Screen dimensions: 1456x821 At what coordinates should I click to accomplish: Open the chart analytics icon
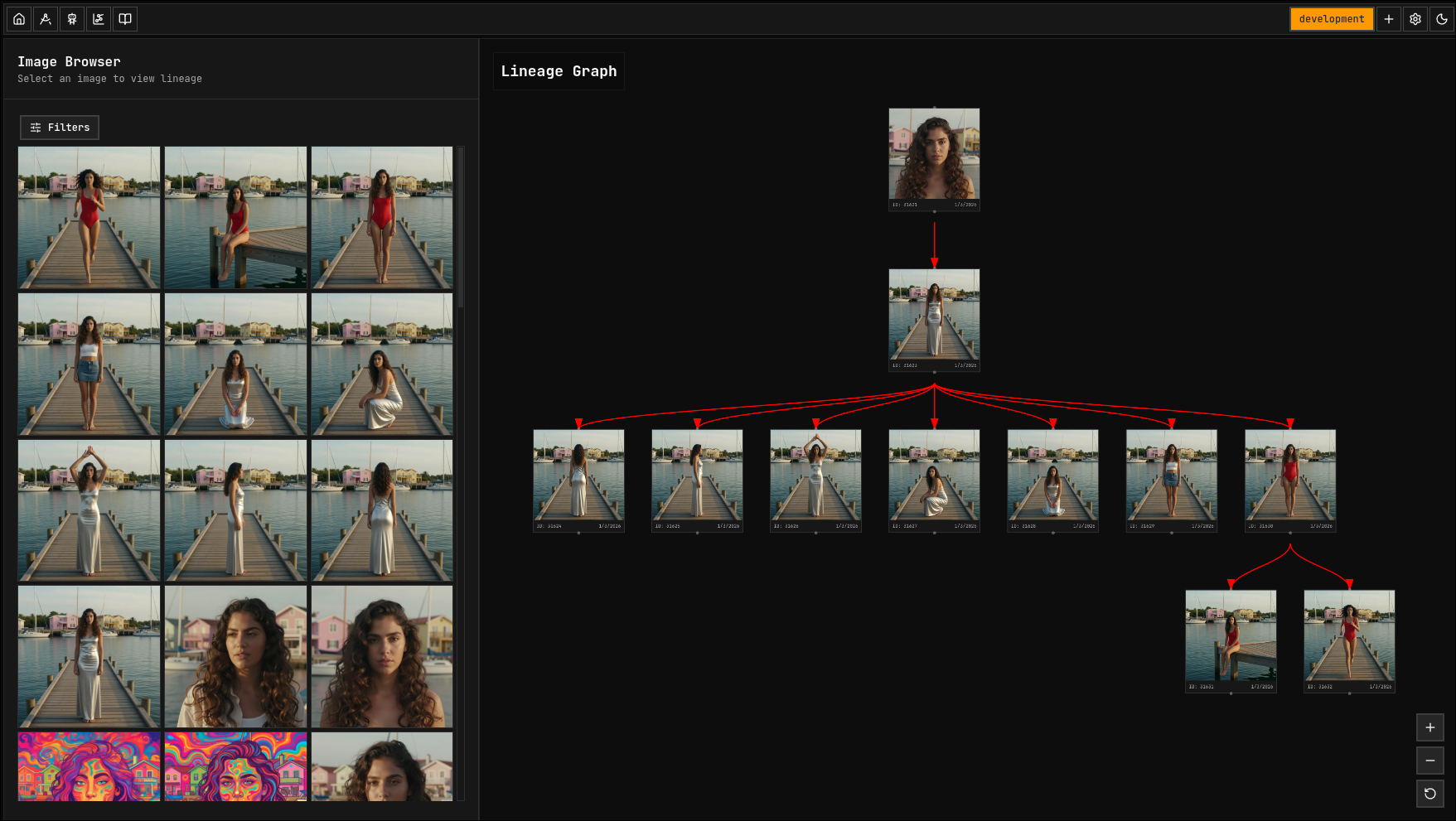tap(99, 19)
